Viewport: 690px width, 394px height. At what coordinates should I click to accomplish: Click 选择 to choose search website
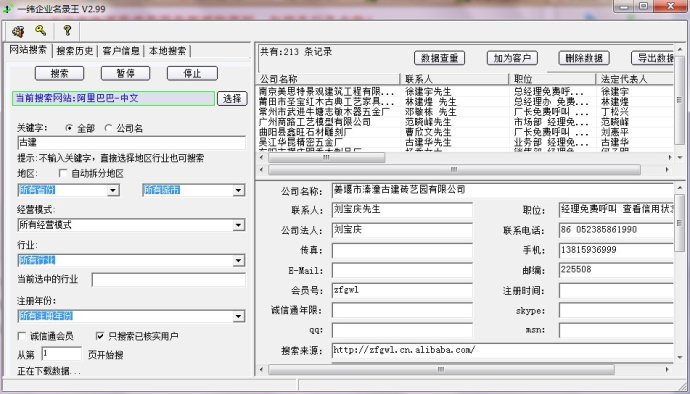[232, 98]
